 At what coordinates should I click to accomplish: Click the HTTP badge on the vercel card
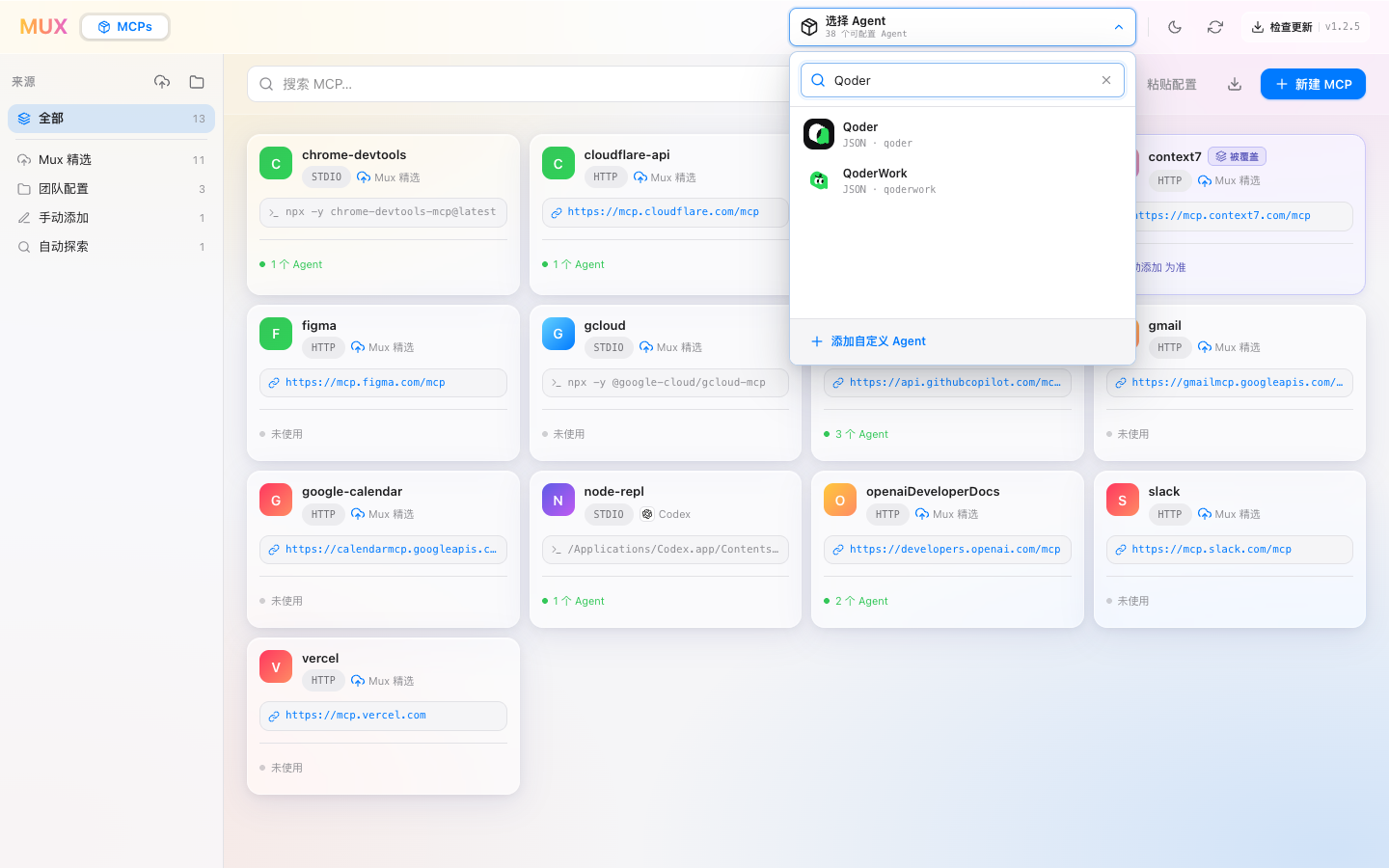point(323,681)
